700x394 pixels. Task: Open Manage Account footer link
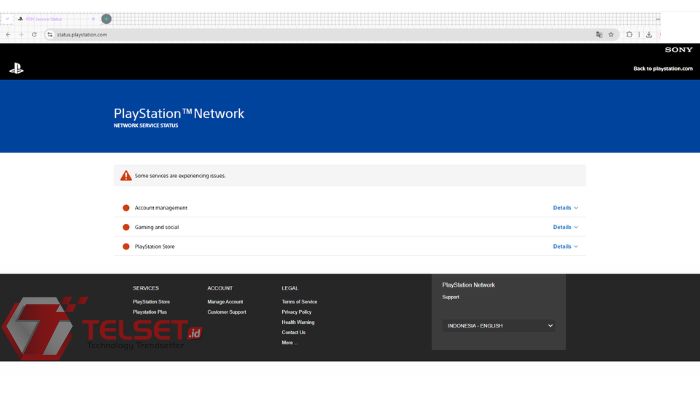pos(225,302)
